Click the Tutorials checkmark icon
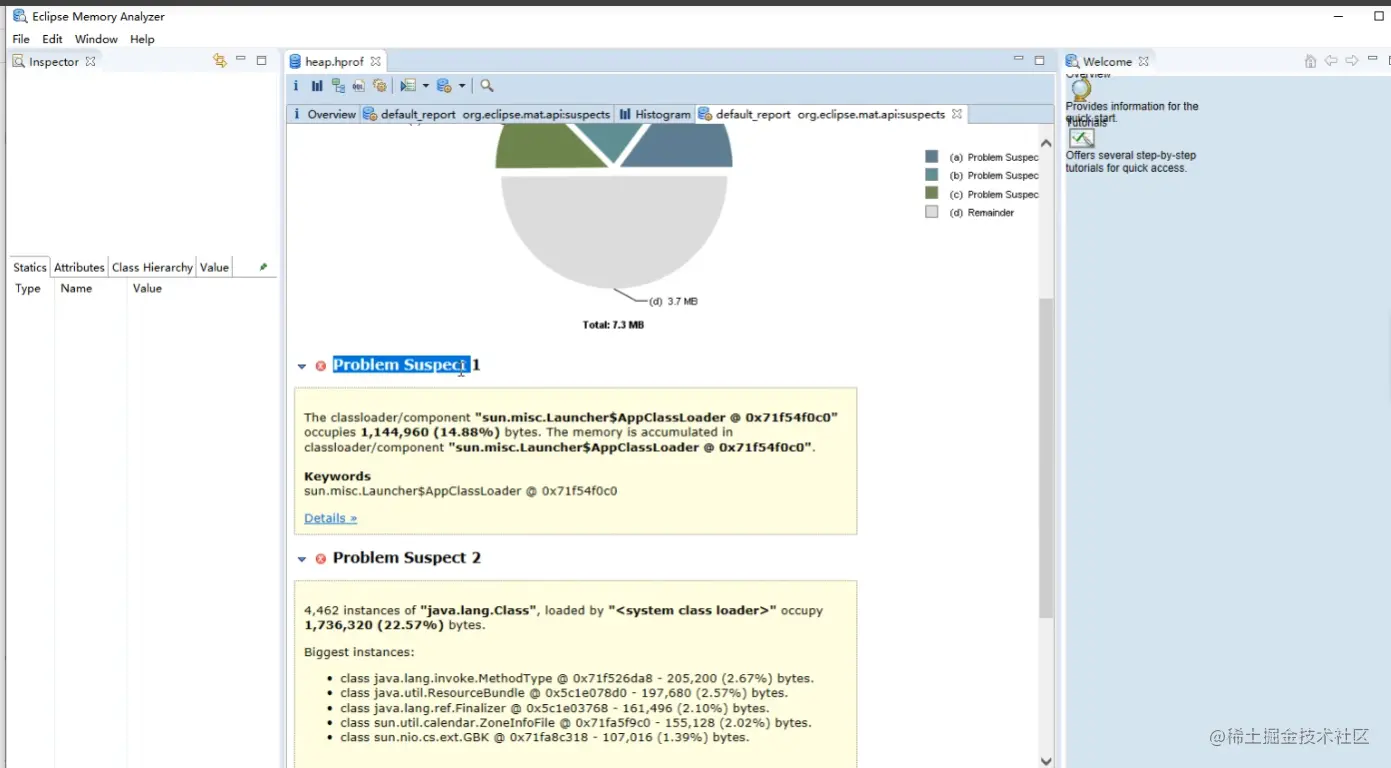1391x768 pixels. click(1082, 138)
